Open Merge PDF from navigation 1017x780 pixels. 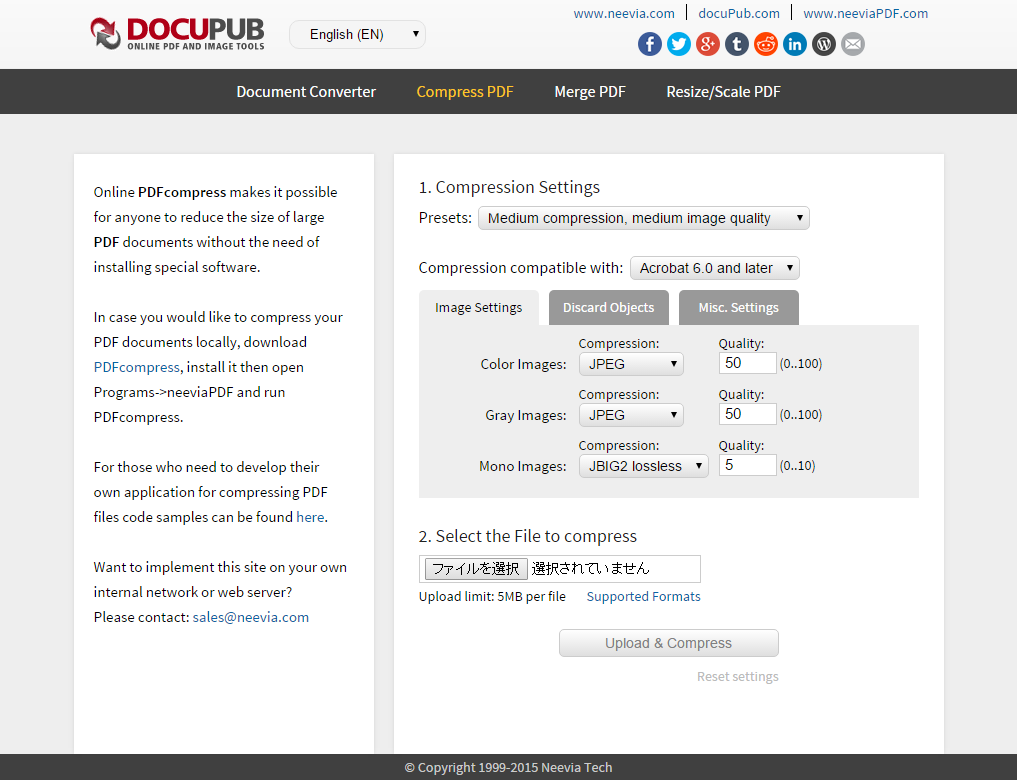tap(590, 92)
